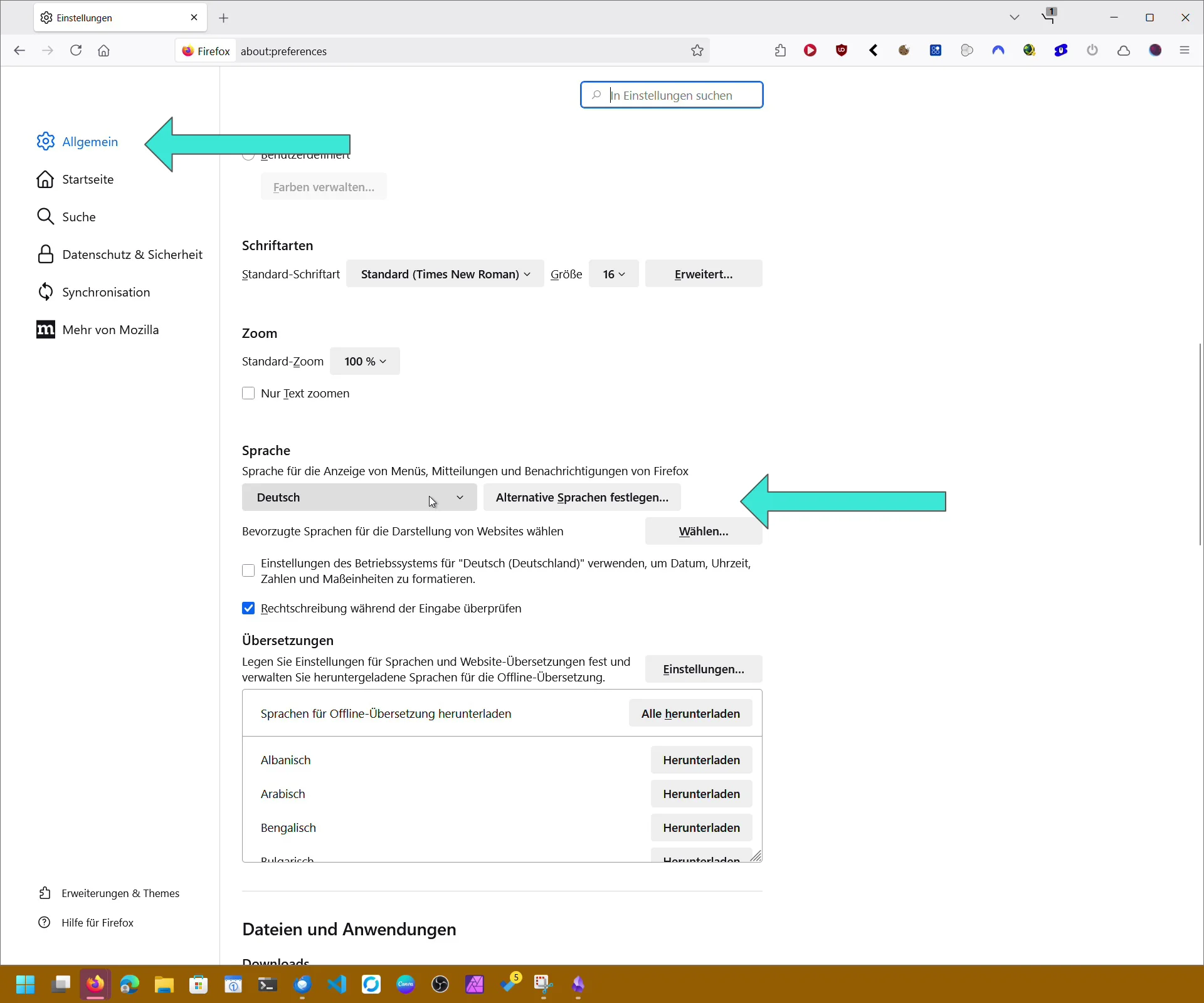This screenshot has width=1204, height=1003.
Task: Open the Firefox home page icon
Action: (x=104, y=51)
